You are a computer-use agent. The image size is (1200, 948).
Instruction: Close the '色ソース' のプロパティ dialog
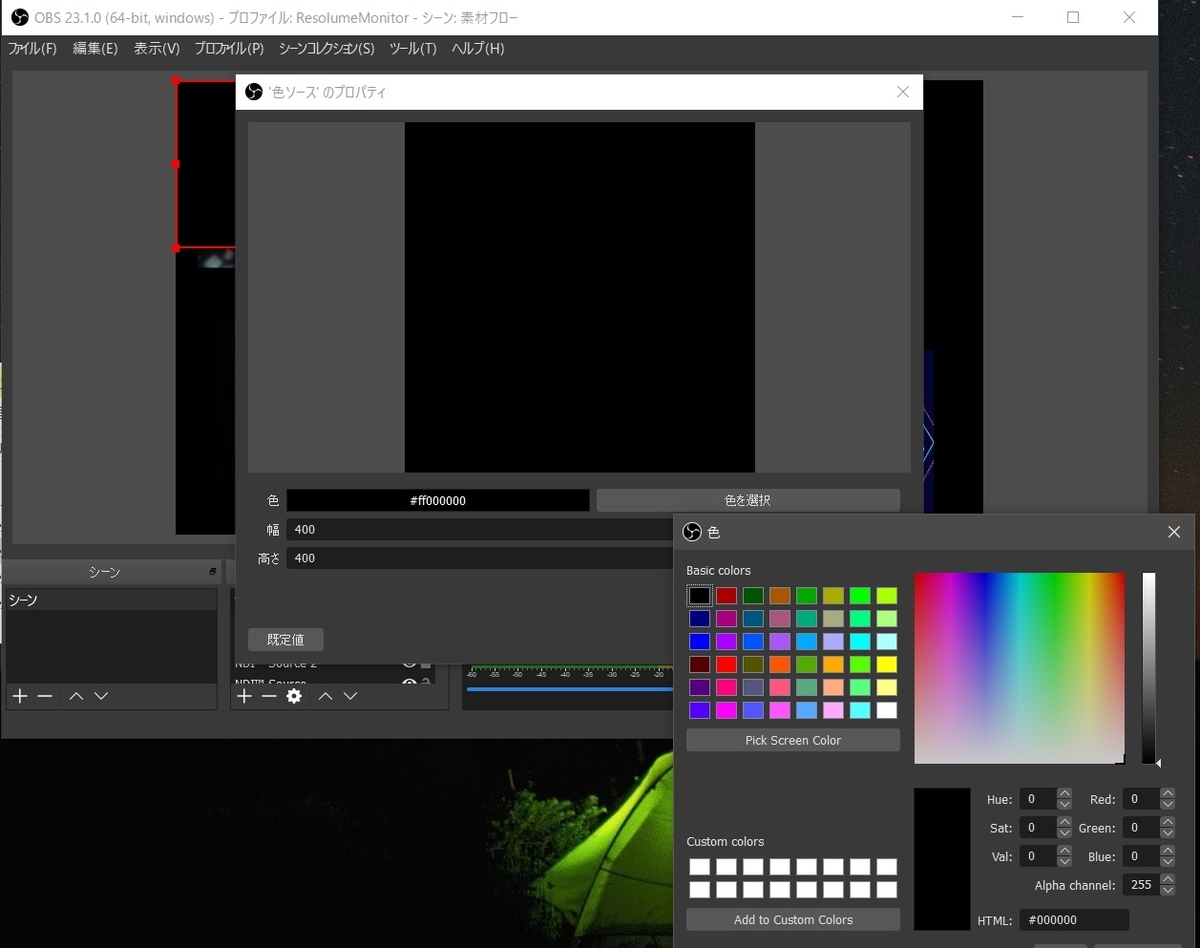(903, 92)
